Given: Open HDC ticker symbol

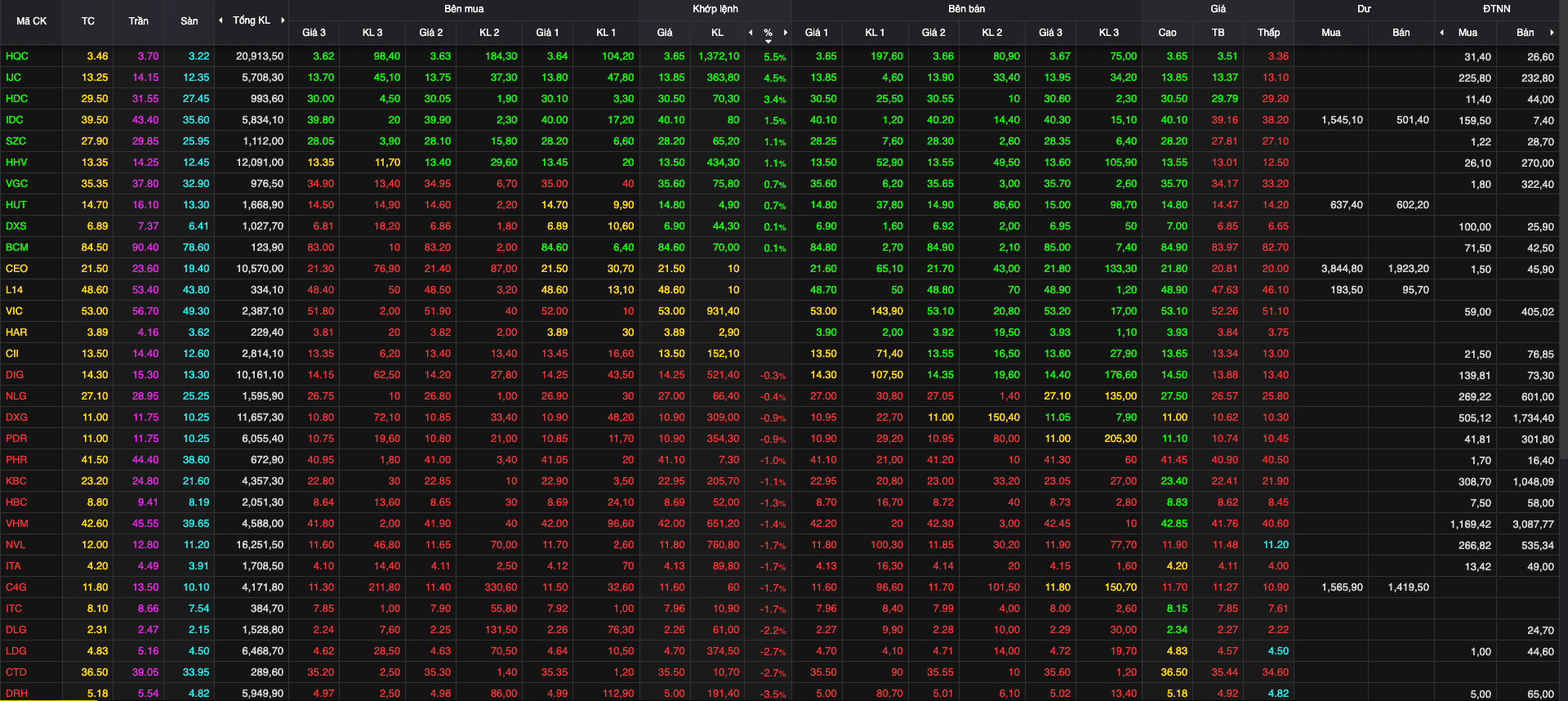Looking at the screenshot, I should coord(17,99).
